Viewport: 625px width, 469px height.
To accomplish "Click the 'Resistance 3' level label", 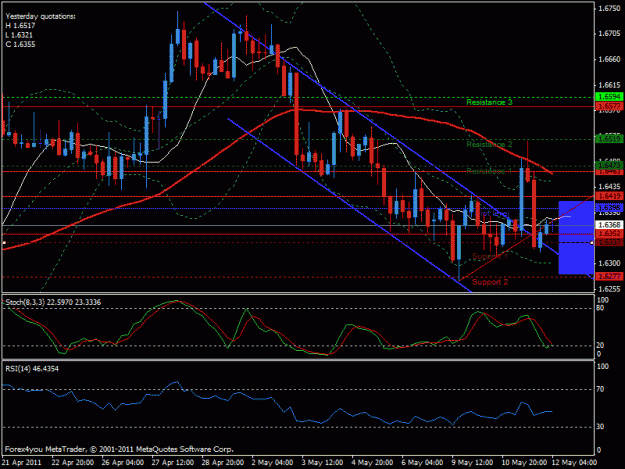I will pyautogui.click(x=489, y=102).
